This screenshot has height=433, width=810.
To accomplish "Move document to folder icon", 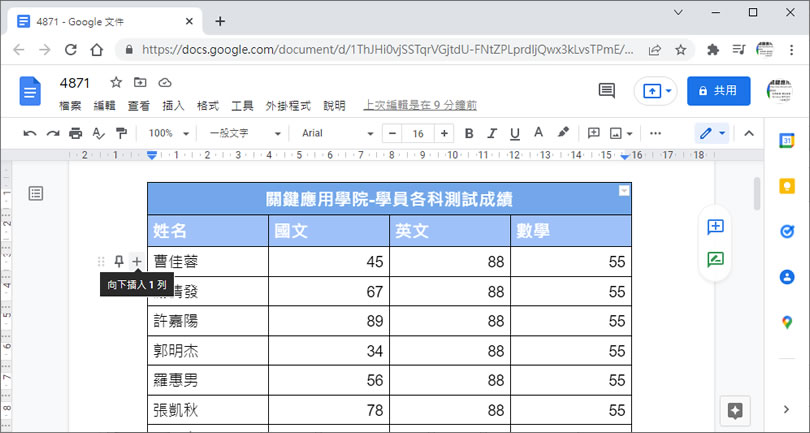I will point(140,82).
